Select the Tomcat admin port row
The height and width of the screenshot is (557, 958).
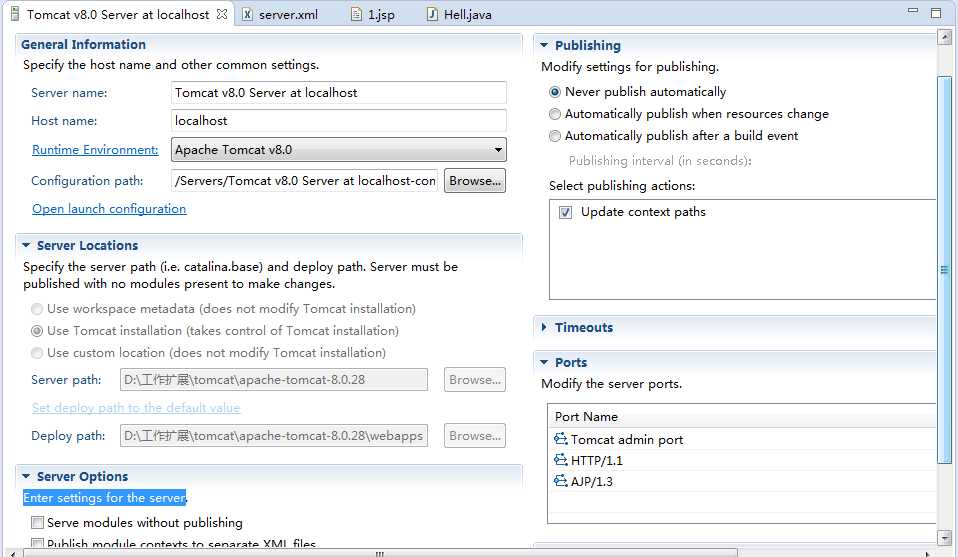pos(742,439)
